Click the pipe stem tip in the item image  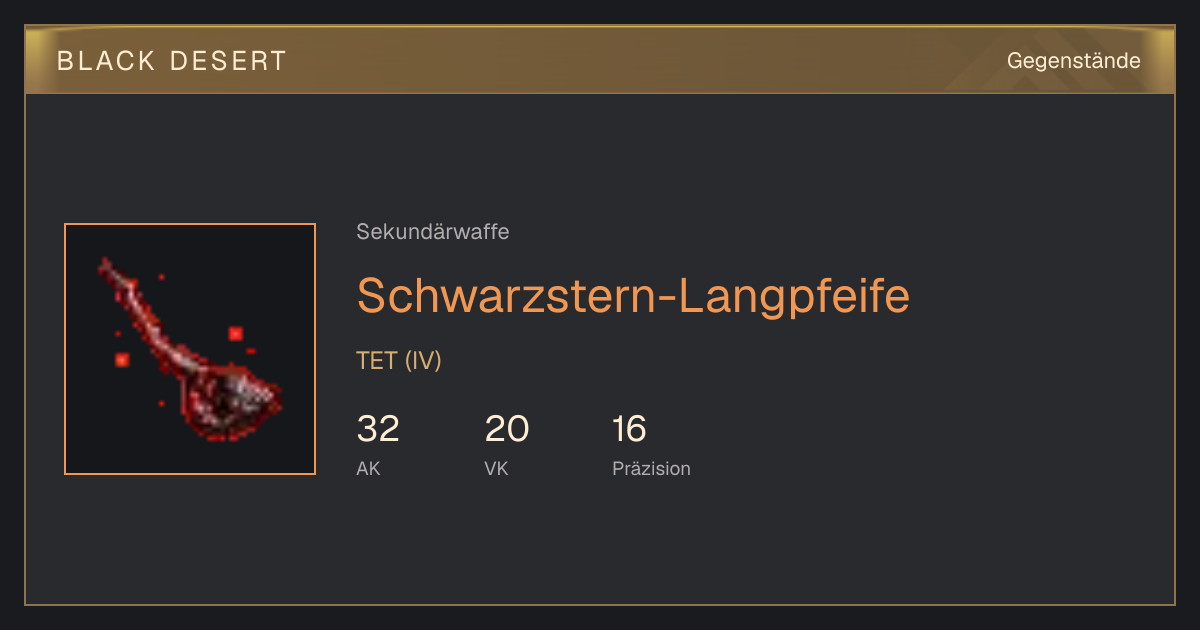pyautogui.click(x=106, y=265)
